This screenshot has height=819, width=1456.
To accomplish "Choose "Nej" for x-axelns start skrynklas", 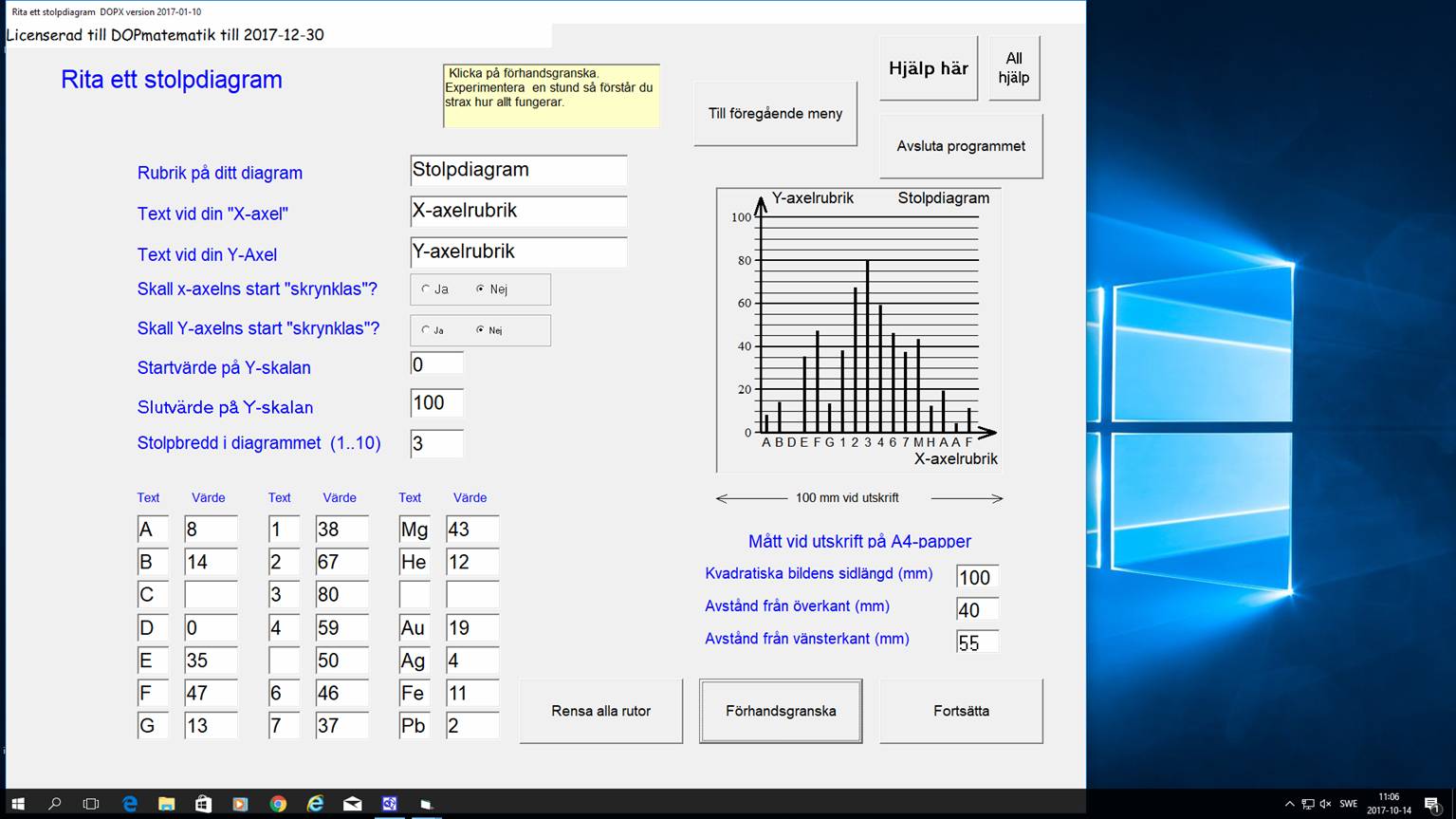I will (x=480, y=289).
